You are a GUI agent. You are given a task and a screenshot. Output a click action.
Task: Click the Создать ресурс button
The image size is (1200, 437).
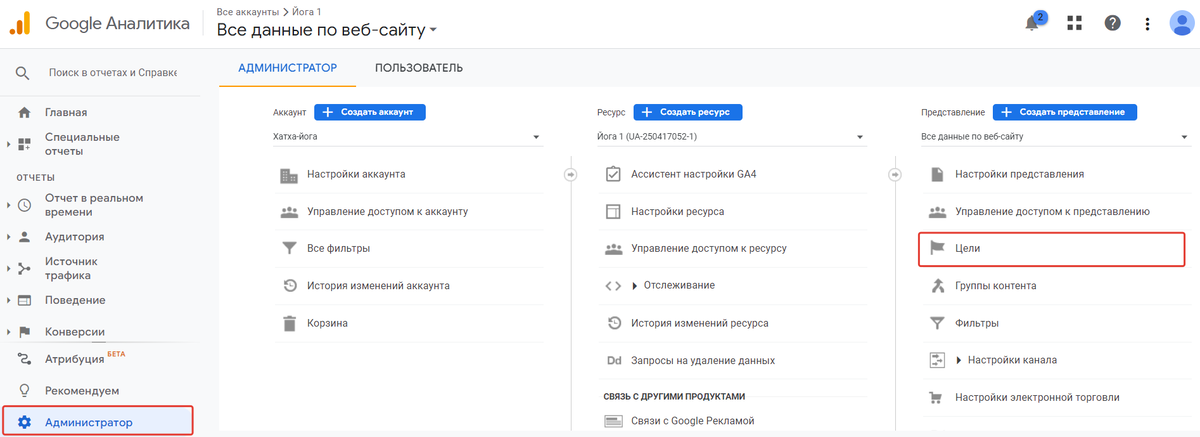point(688,112)
